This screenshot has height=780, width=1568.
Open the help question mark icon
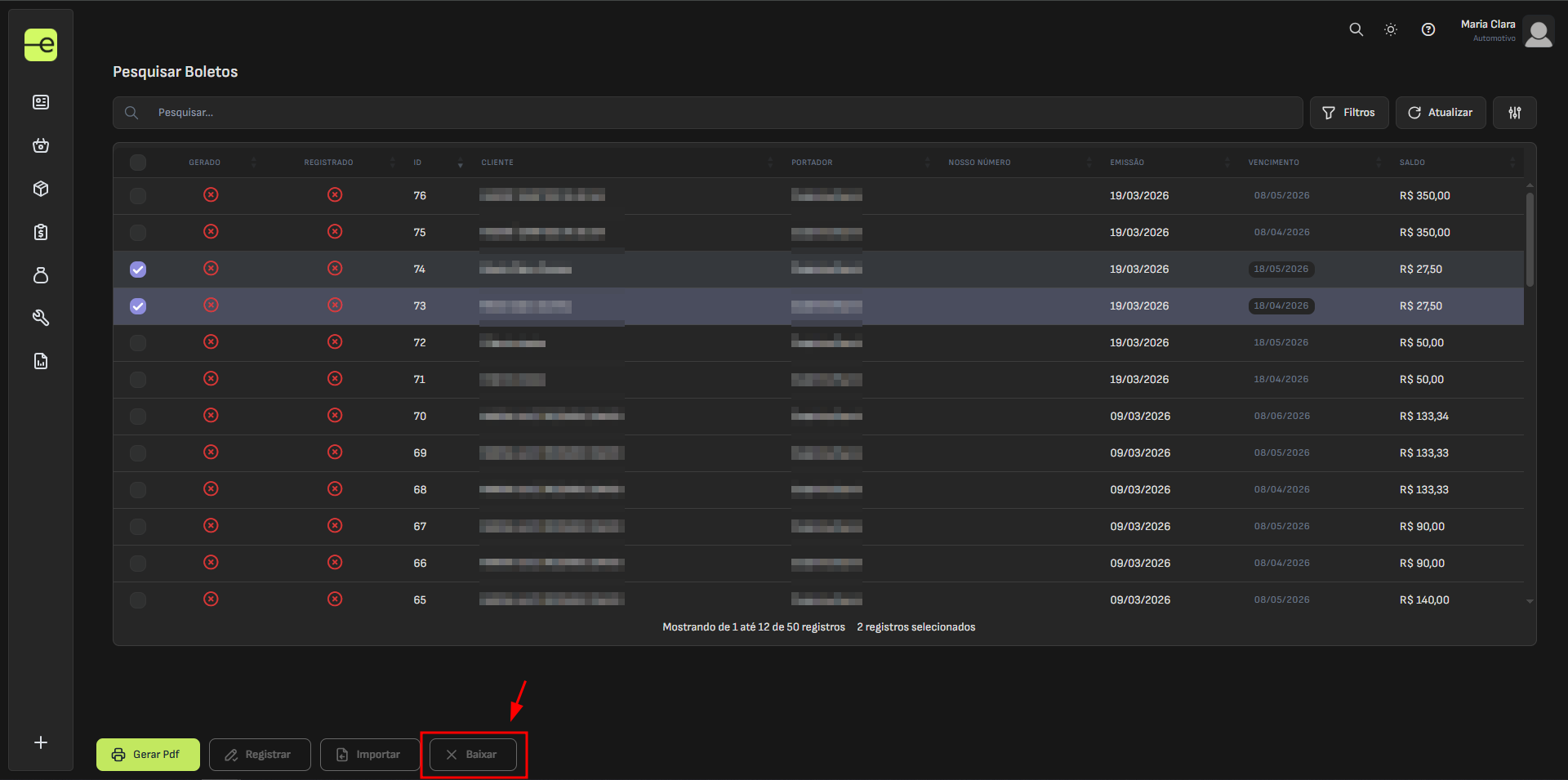[1428, 29]
